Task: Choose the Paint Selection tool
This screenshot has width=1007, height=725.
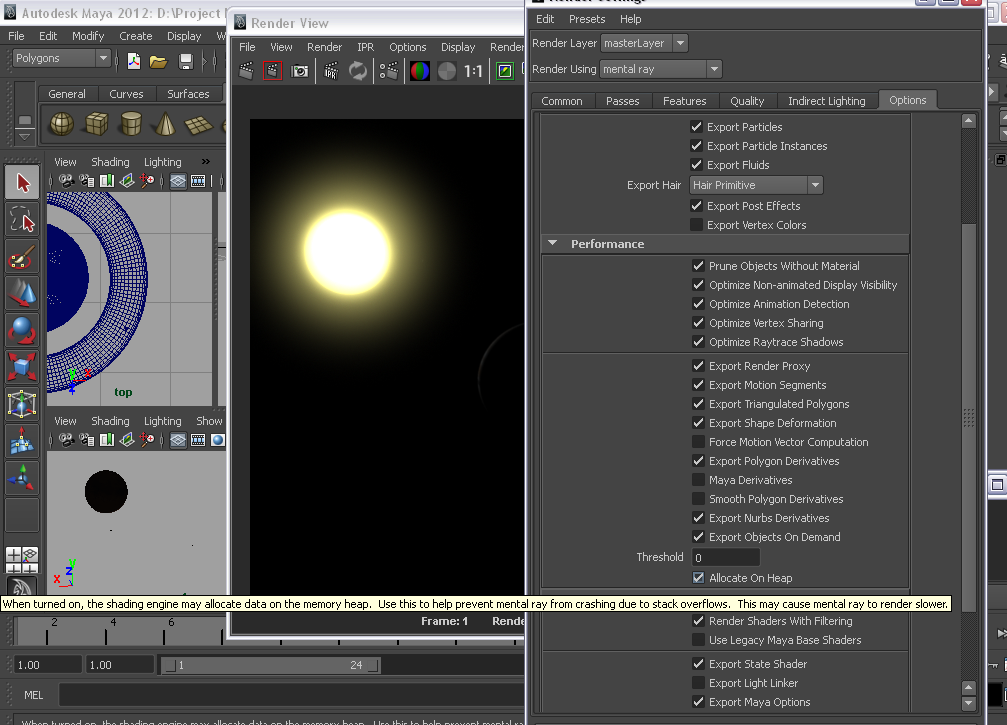Action: pos(22,257)
